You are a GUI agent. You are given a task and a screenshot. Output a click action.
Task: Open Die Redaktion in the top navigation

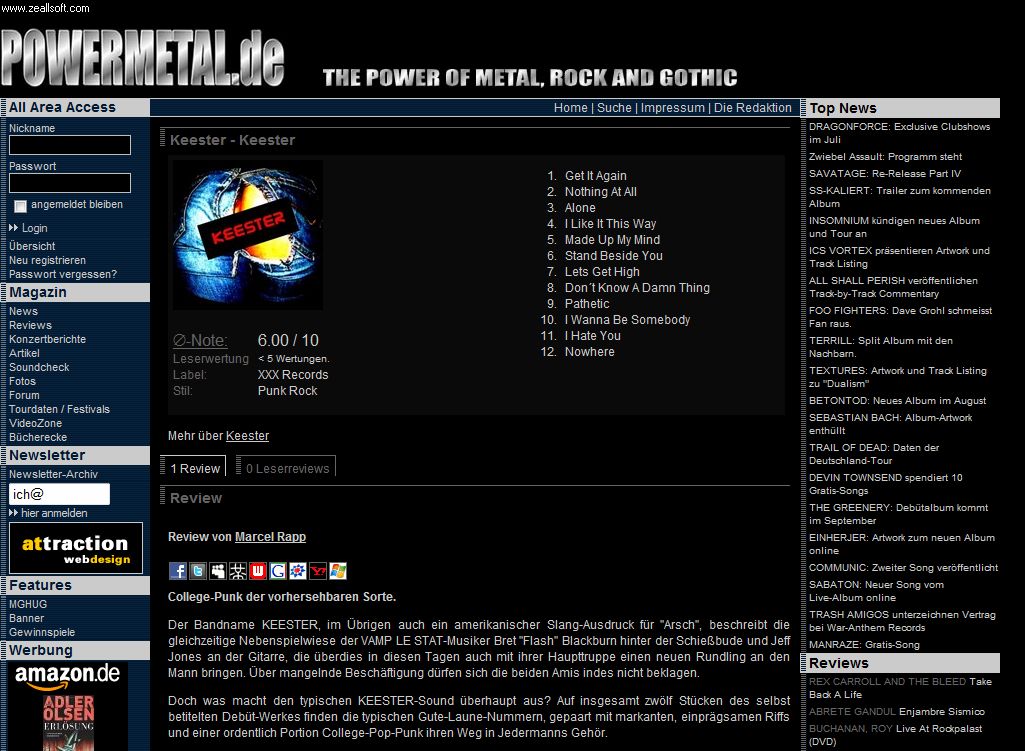pos(752,108)
